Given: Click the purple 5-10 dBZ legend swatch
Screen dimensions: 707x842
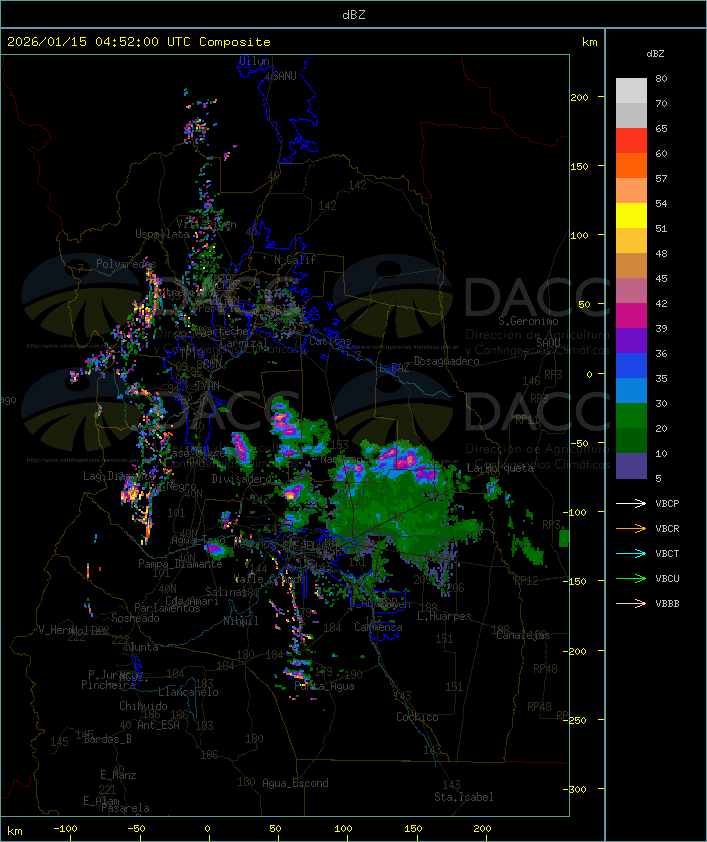Looking at the screenshot, I should pyautogui.click(x=631, y=466).
